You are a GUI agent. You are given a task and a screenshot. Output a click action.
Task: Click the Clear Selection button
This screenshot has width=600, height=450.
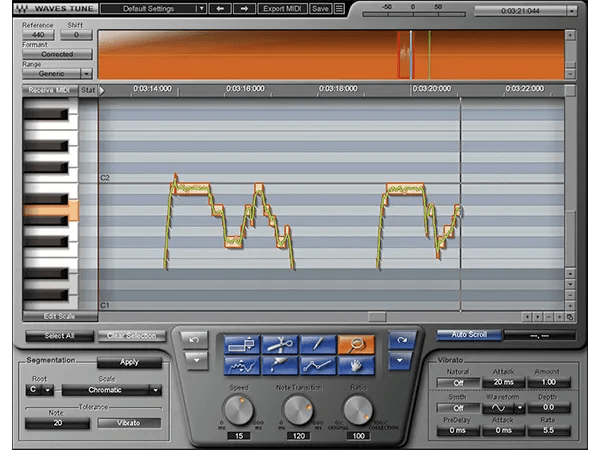pos(132,336)
